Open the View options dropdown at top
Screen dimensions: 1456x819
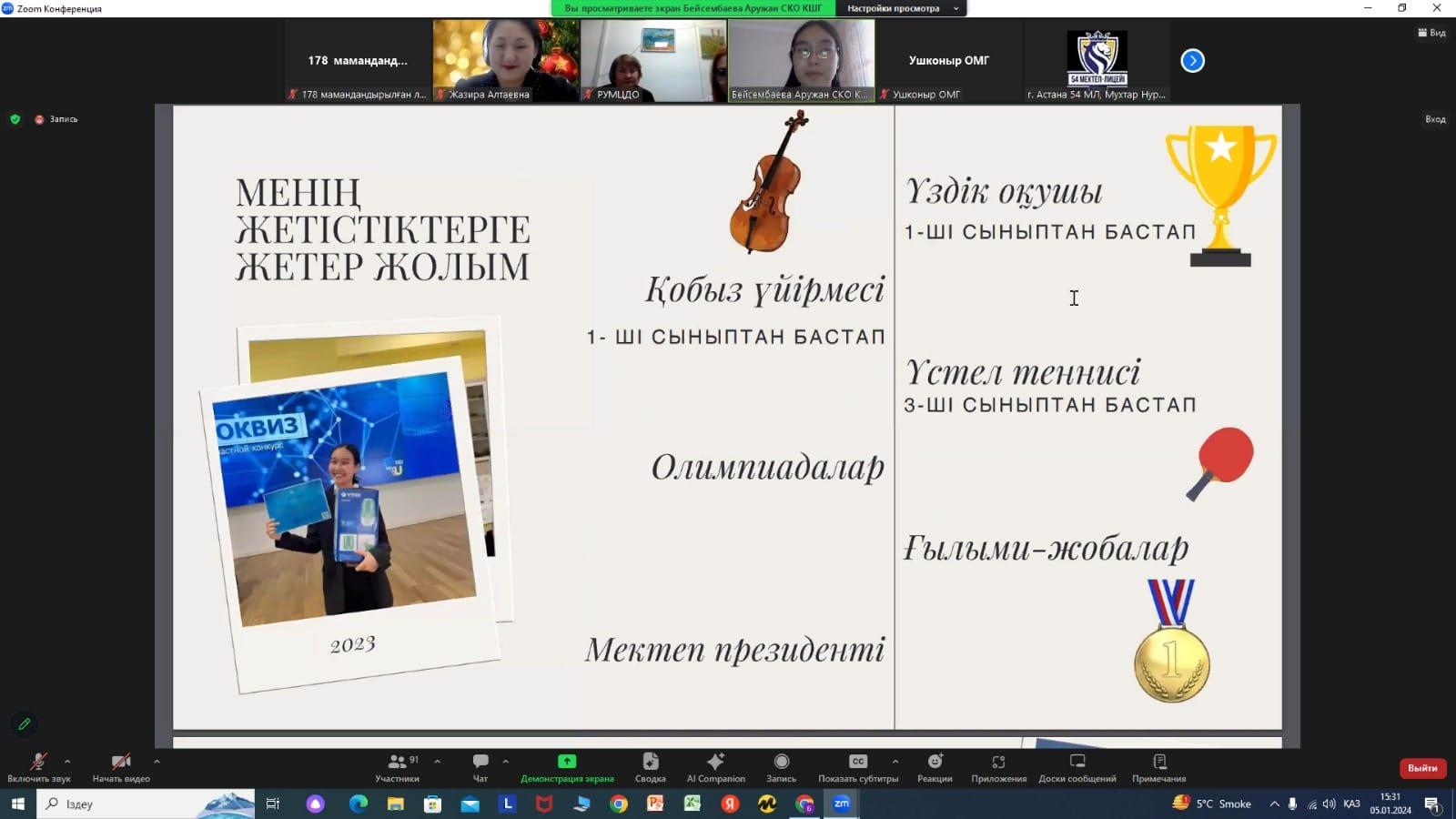click(x=900, y=8)
